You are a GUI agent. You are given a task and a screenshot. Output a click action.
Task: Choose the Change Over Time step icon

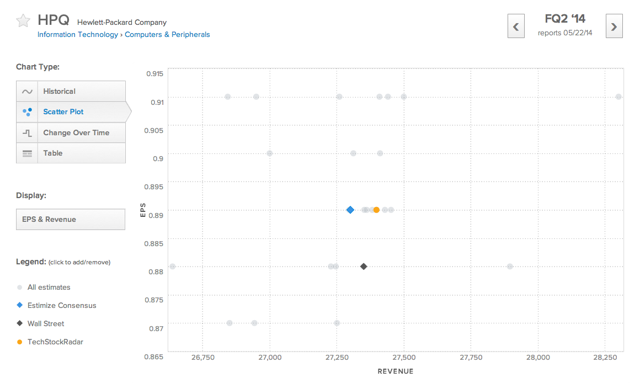[27, 133]
